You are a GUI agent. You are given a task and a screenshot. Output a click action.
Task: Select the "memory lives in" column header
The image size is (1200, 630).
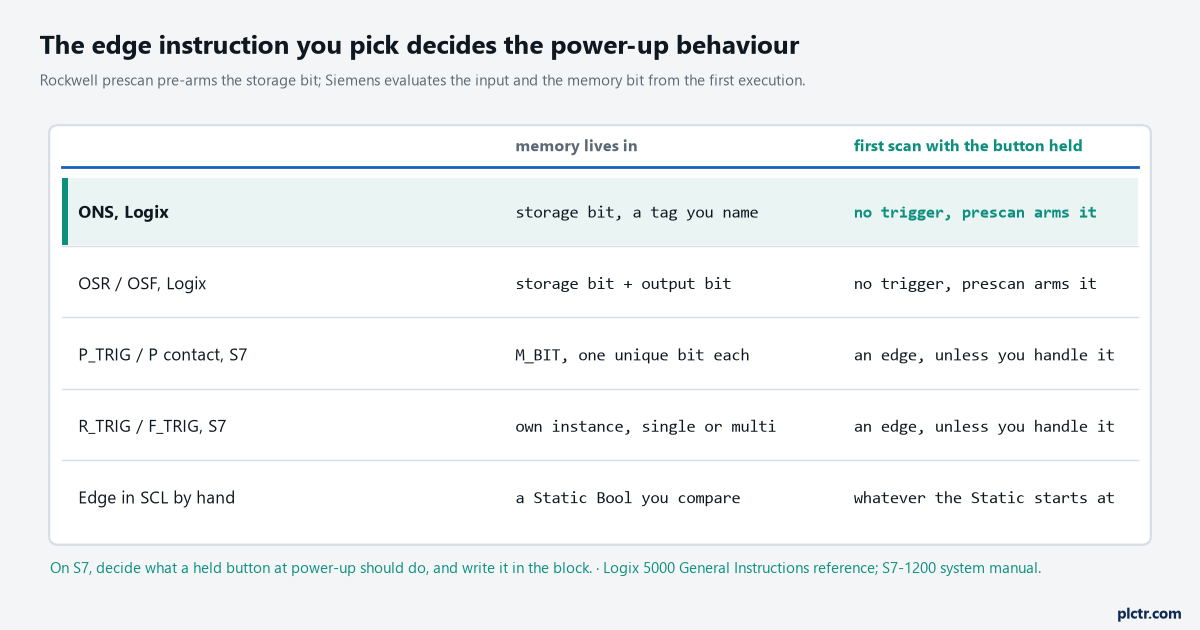pos(576,146)
